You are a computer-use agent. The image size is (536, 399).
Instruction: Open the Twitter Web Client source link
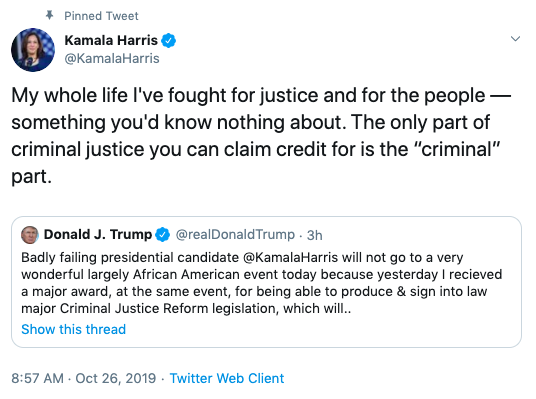pyautogui.click(x=227, y=378)
